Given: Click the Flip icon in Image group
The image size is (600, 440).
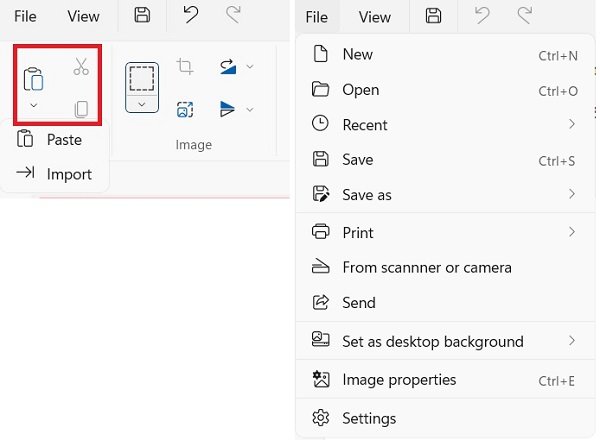Looking at the screenshot, I should coord(227,109).
